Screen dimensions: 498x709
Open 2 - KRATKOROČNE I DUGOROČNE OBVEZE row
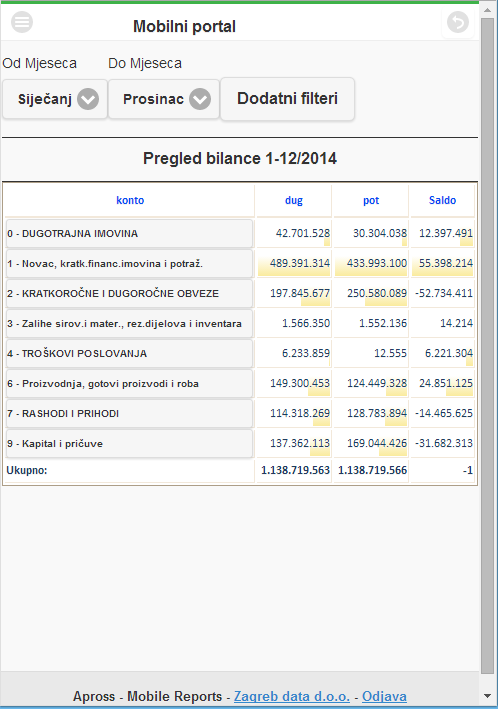[129, 293]
